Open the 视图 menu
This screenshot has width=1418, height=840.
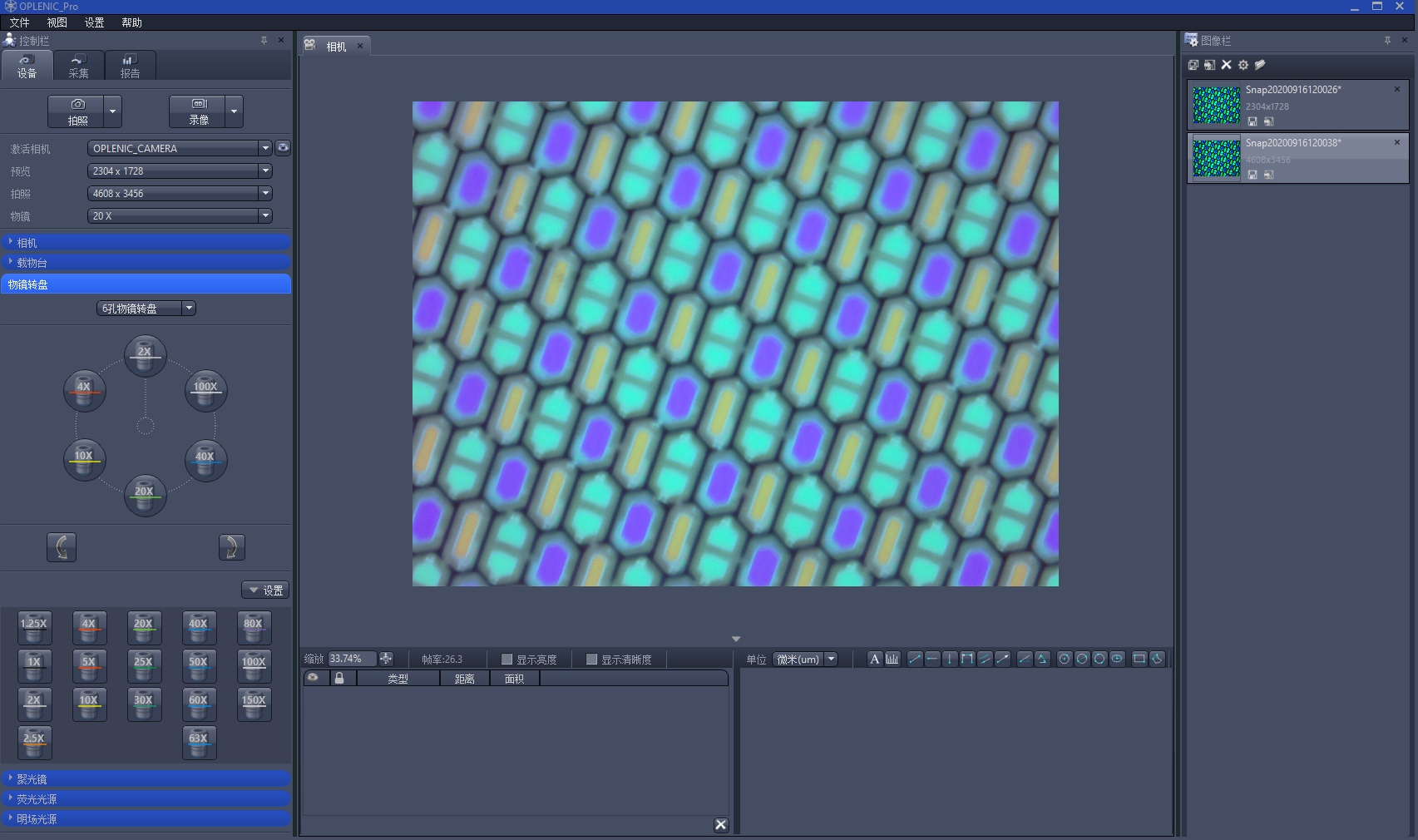57,22
